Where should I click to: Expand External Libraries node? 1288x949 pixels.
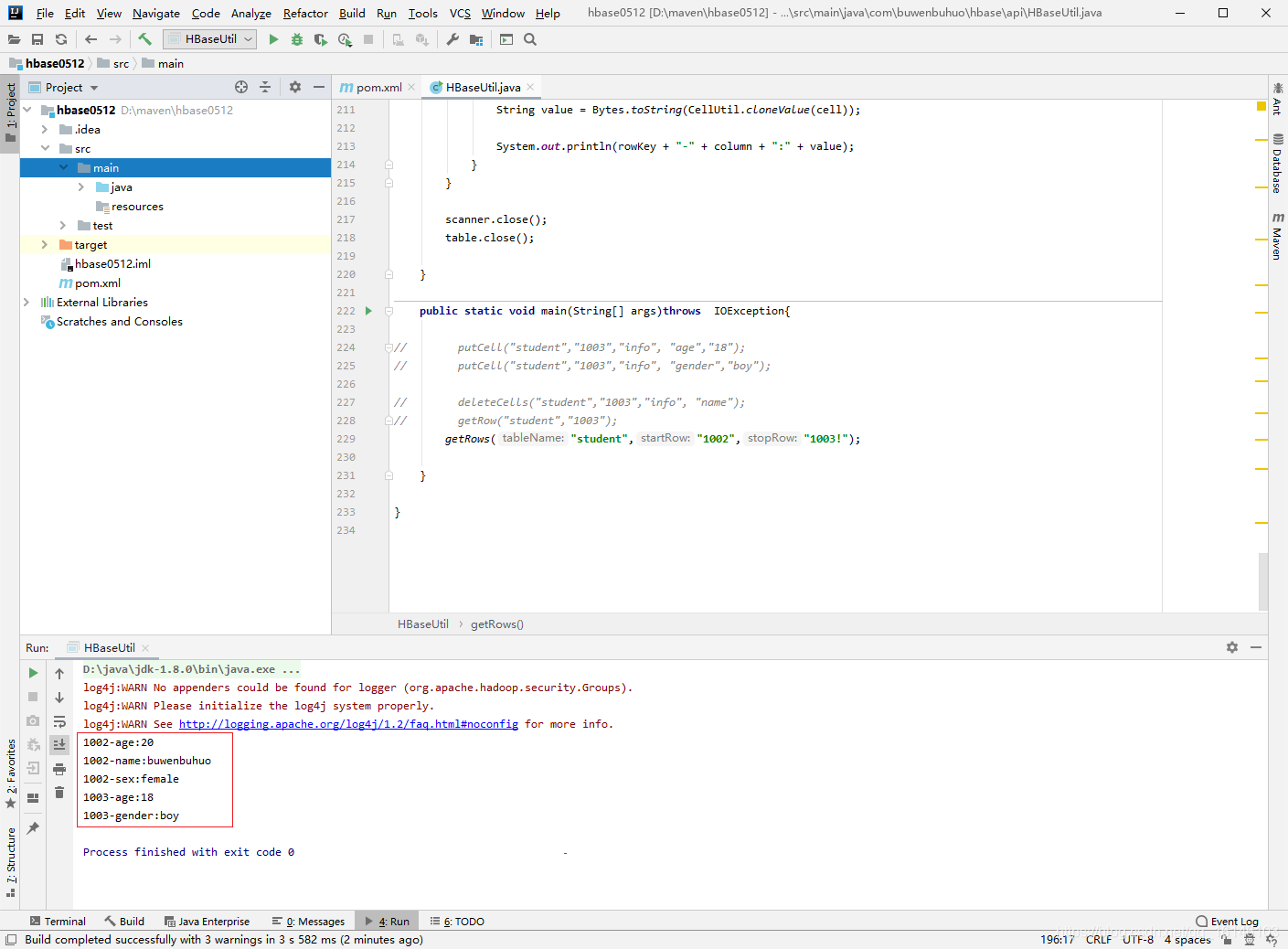27,302
